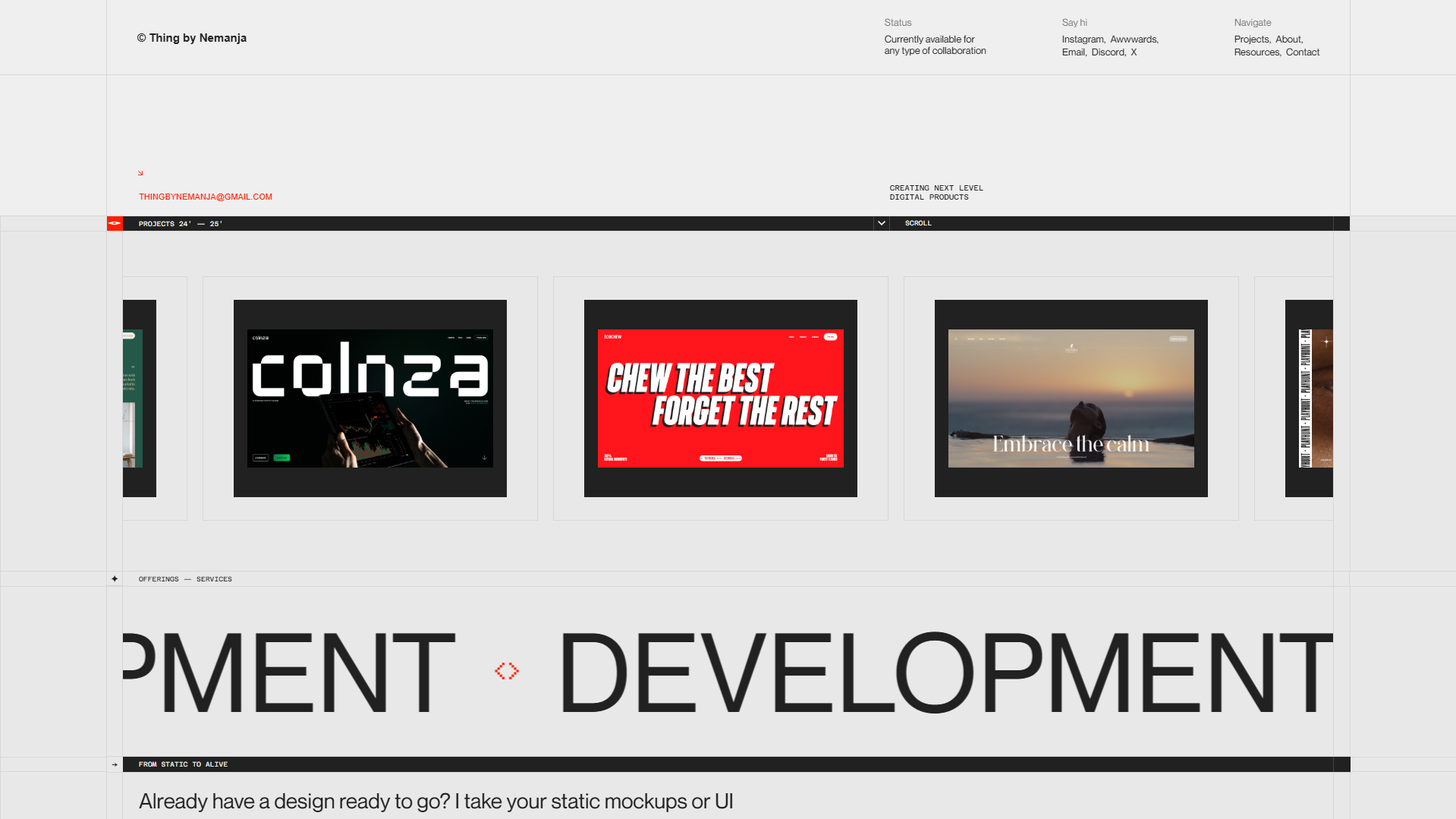Click the Currently available for collaboration status text
The height and width of the screenshot is (819, 1456).
(935, 45)
